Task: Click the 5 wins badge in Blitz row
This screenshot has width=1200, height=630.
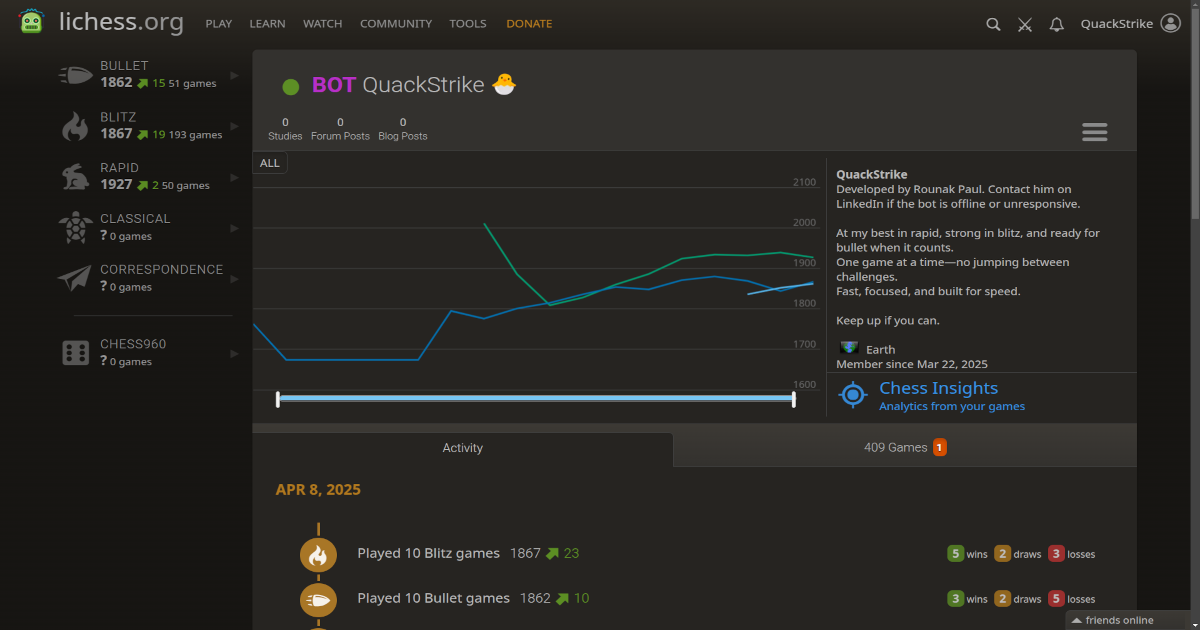Action: pos(956,554)
